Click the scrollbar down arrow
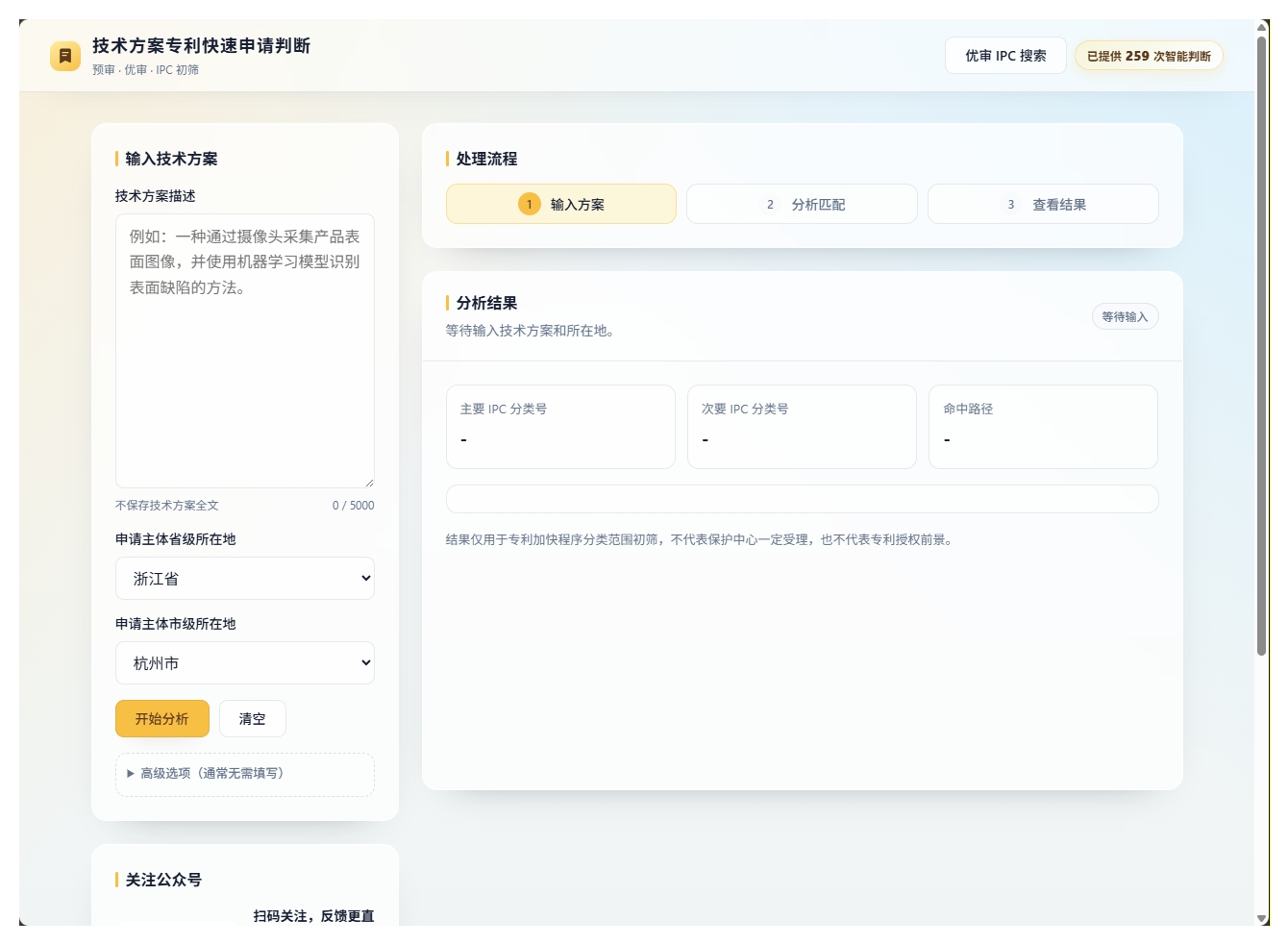This screenshot has width=1288, height=945. [x=1262, y=918]
